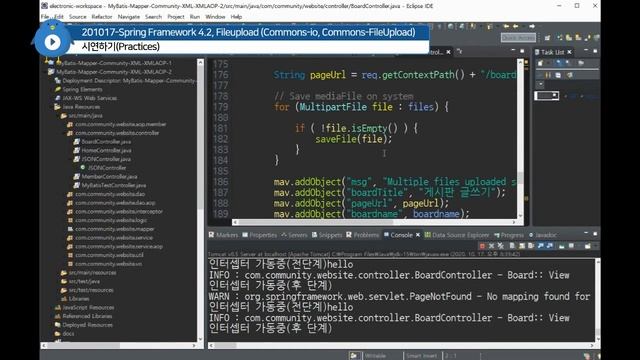Select the src/main/java source folder
This screenshot has width=640, height=360.
[85, 116]
